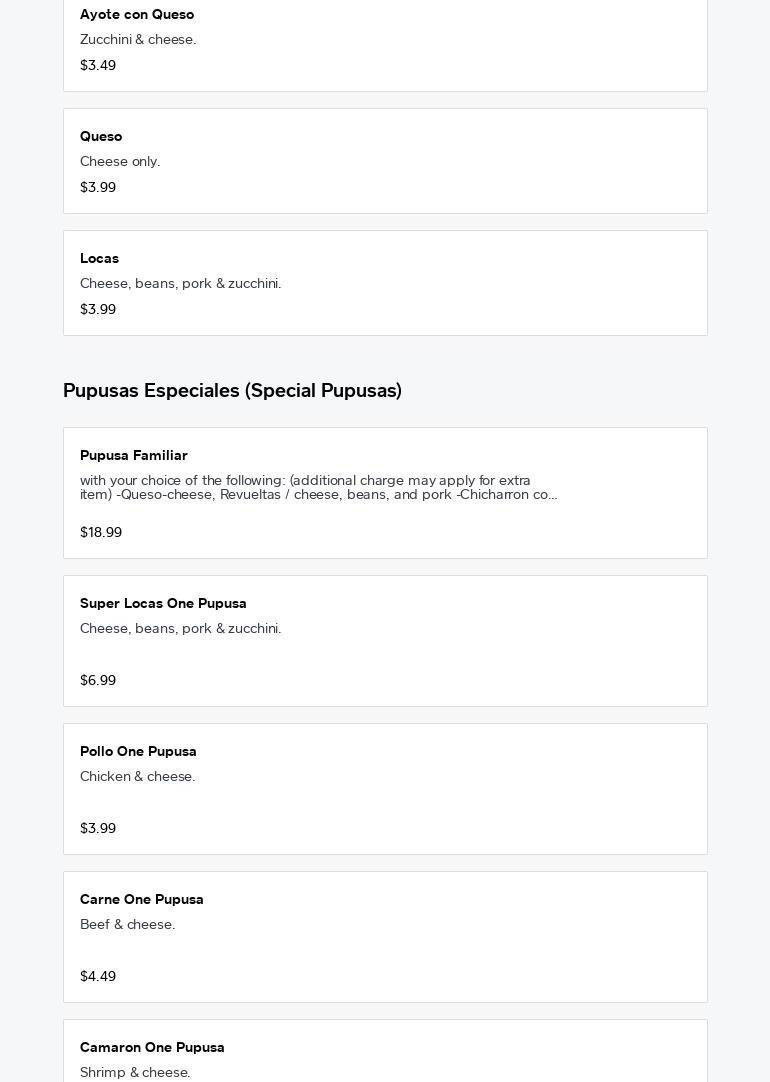Select the Queso cheese-only pupusa card

pos(385,161)
